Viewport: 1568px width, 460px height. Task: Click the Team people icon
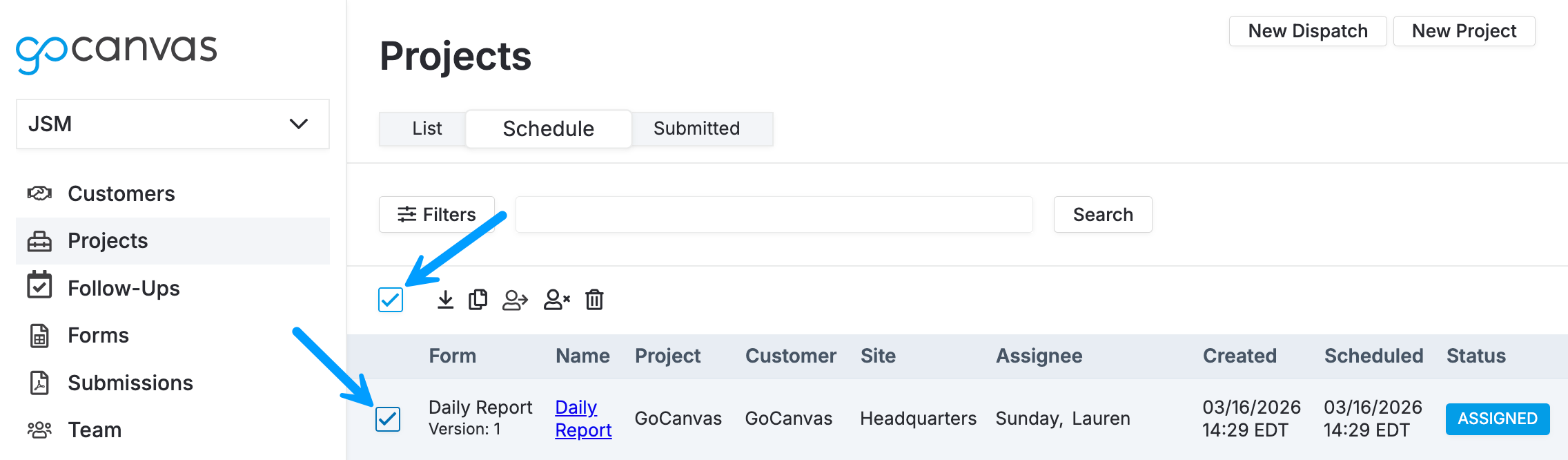point(39,430)
